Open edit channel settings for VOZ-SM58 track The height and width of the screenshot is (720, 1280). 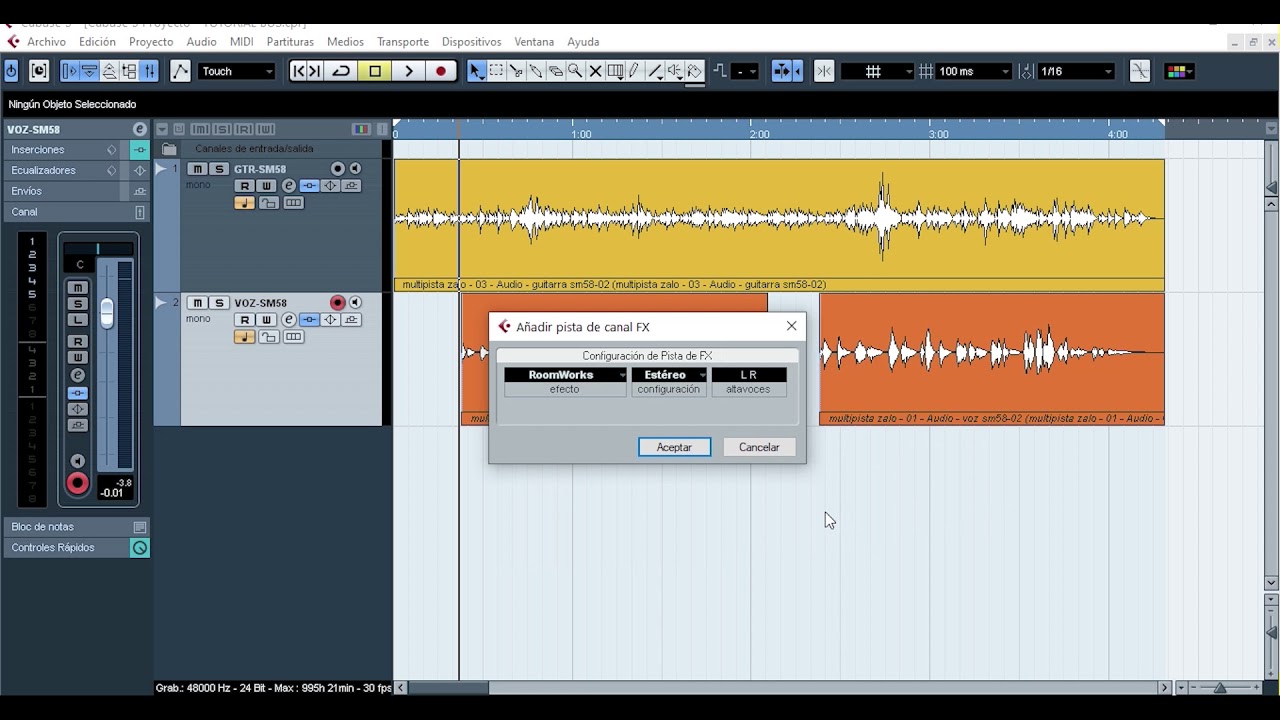click(289, 320)
